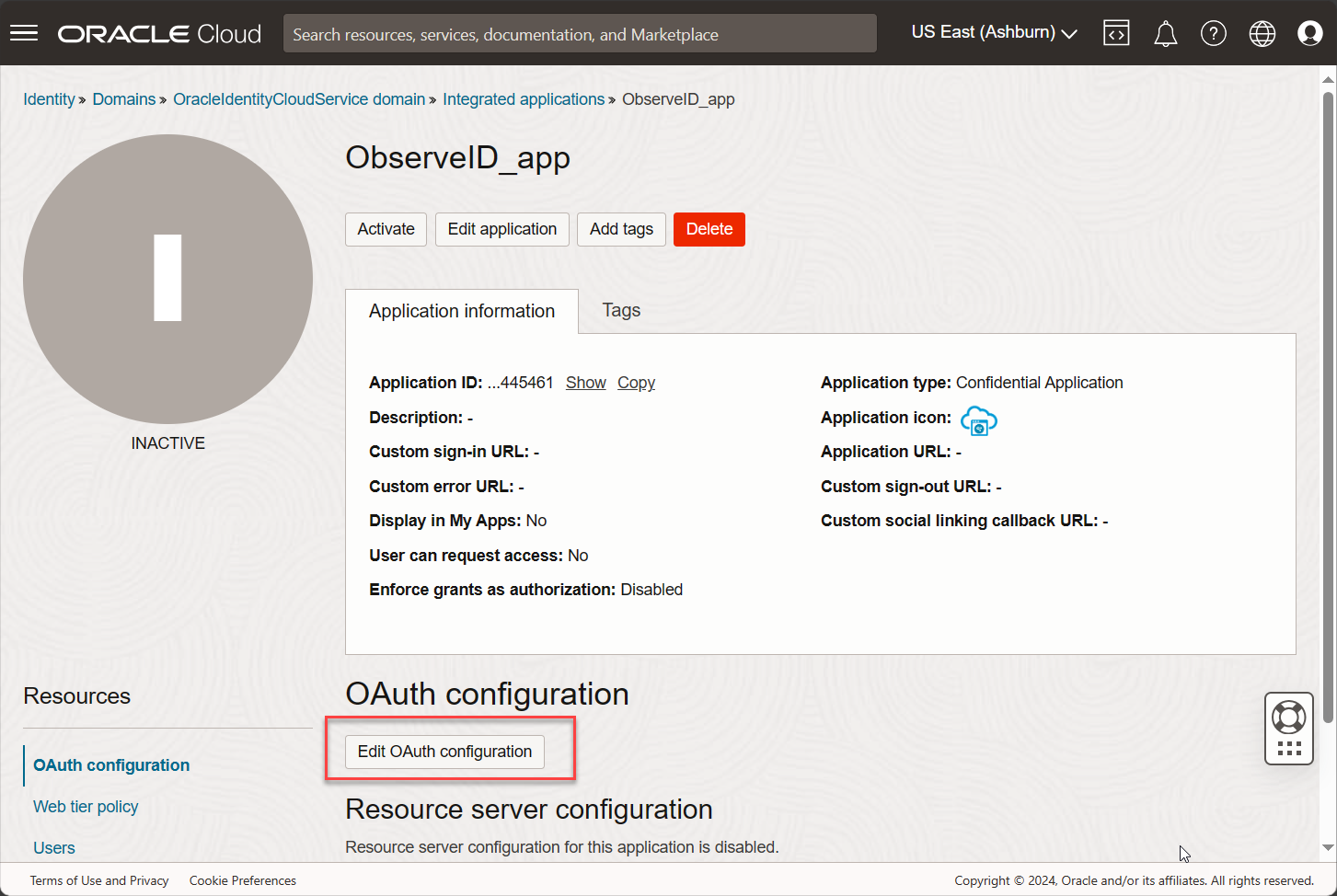Click the resources search field
This screenshot has width=1337, height=896.
tap(579, 33)
